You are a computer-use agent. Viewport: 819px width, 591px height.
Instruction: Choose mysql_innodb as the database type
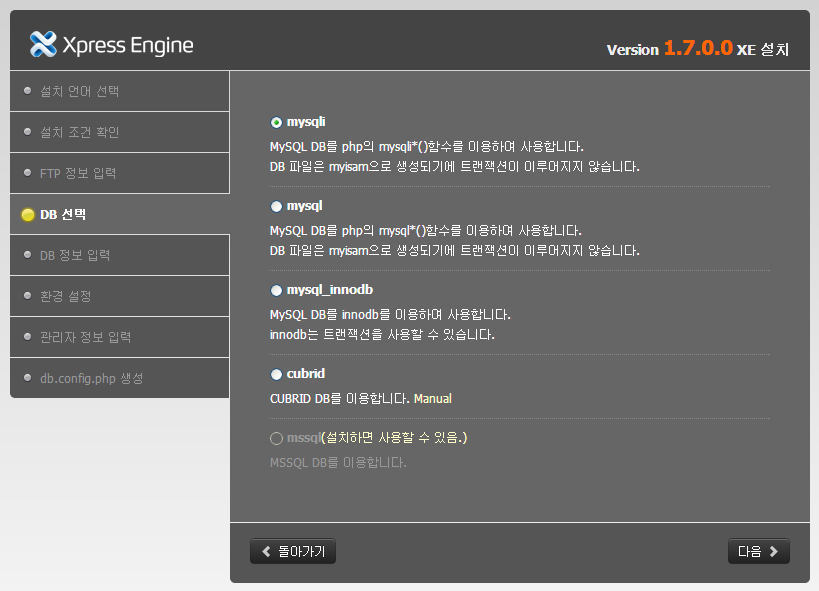click(274, 290)
